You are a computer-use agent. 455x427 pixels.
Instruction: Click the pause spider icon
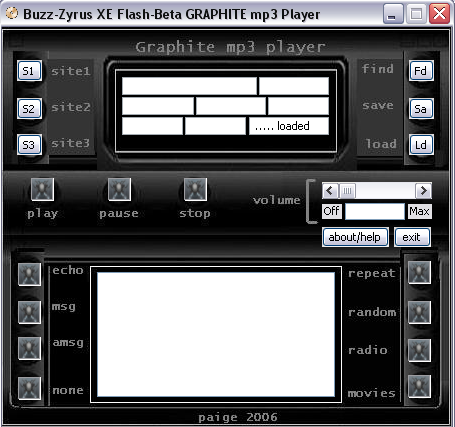click(x=119, y=189)
